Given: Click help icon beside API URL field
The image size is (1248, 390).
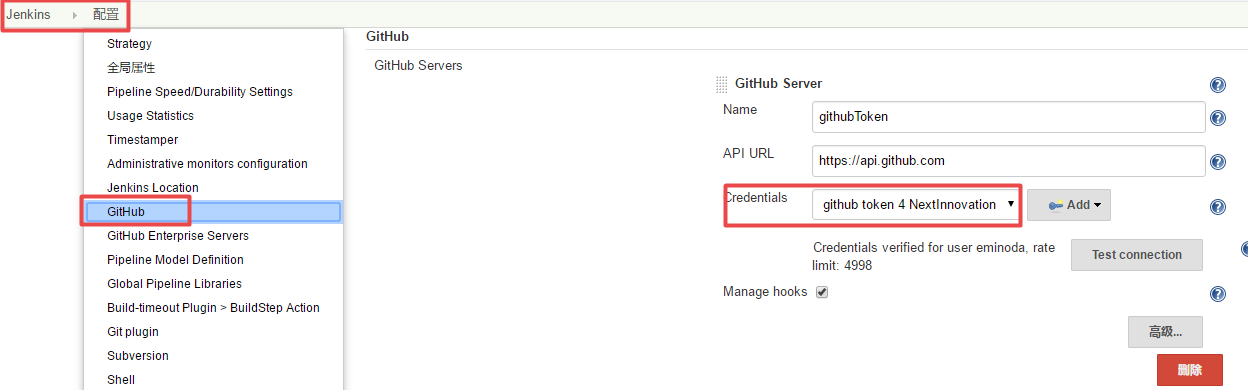Looking at the screenshot, I should [x=1217, y=162].
